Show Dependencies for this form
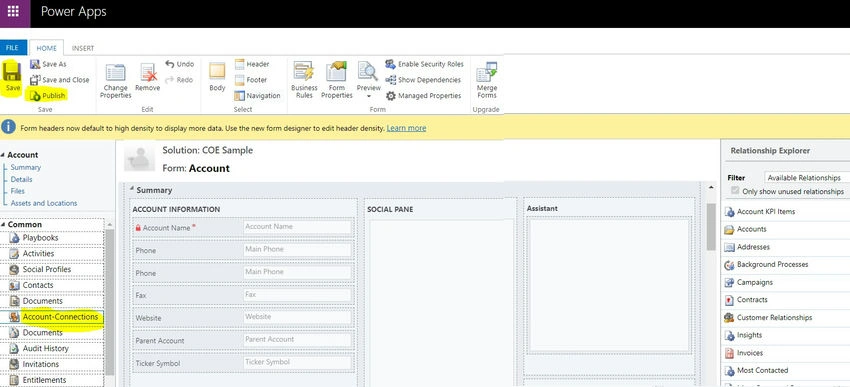The height and width of the screenshot is (387, 850). pos(423,80)
